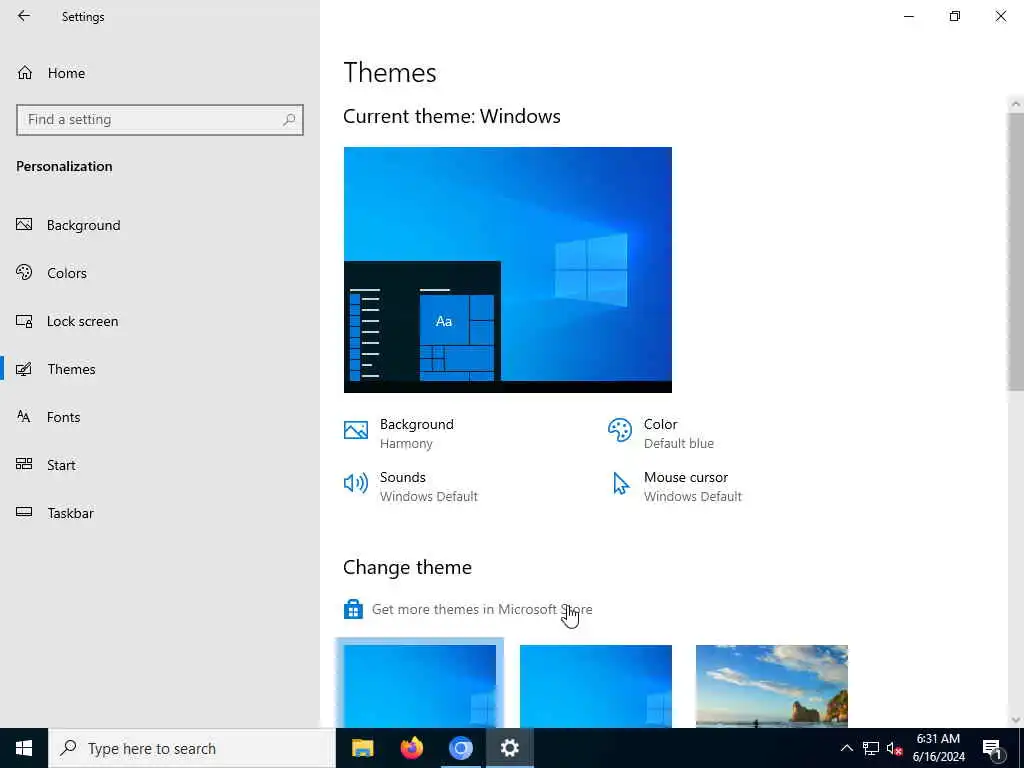Click the theme Background image icon
Image resolution: width=1024 pixels, height=768 pixels.
click(356, 430)
